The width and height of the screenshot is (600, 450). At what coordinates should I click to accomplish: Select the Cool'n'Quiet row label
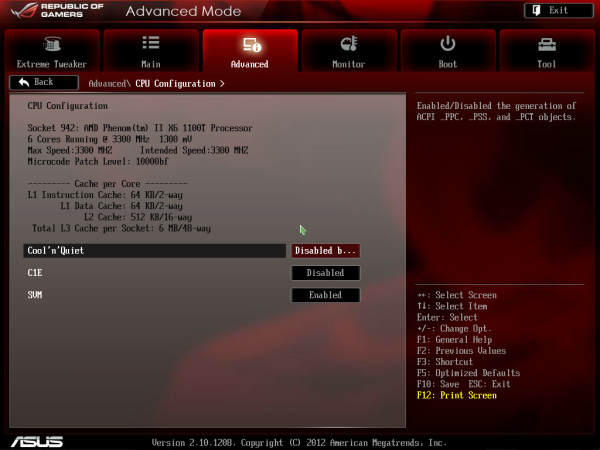coord(154,251)
